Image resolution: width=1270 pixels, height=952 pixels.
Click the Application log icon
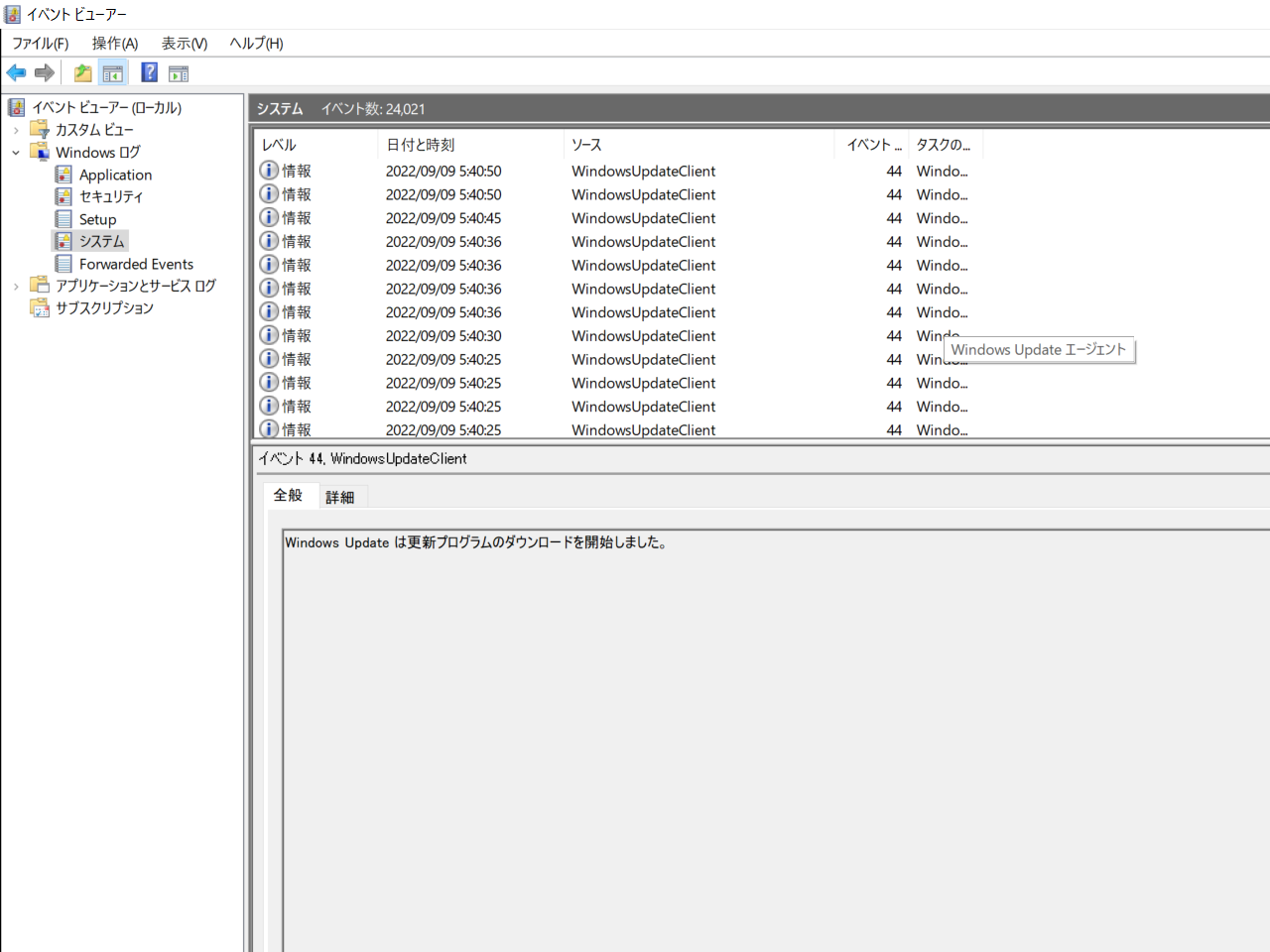[x=63, y=175]
